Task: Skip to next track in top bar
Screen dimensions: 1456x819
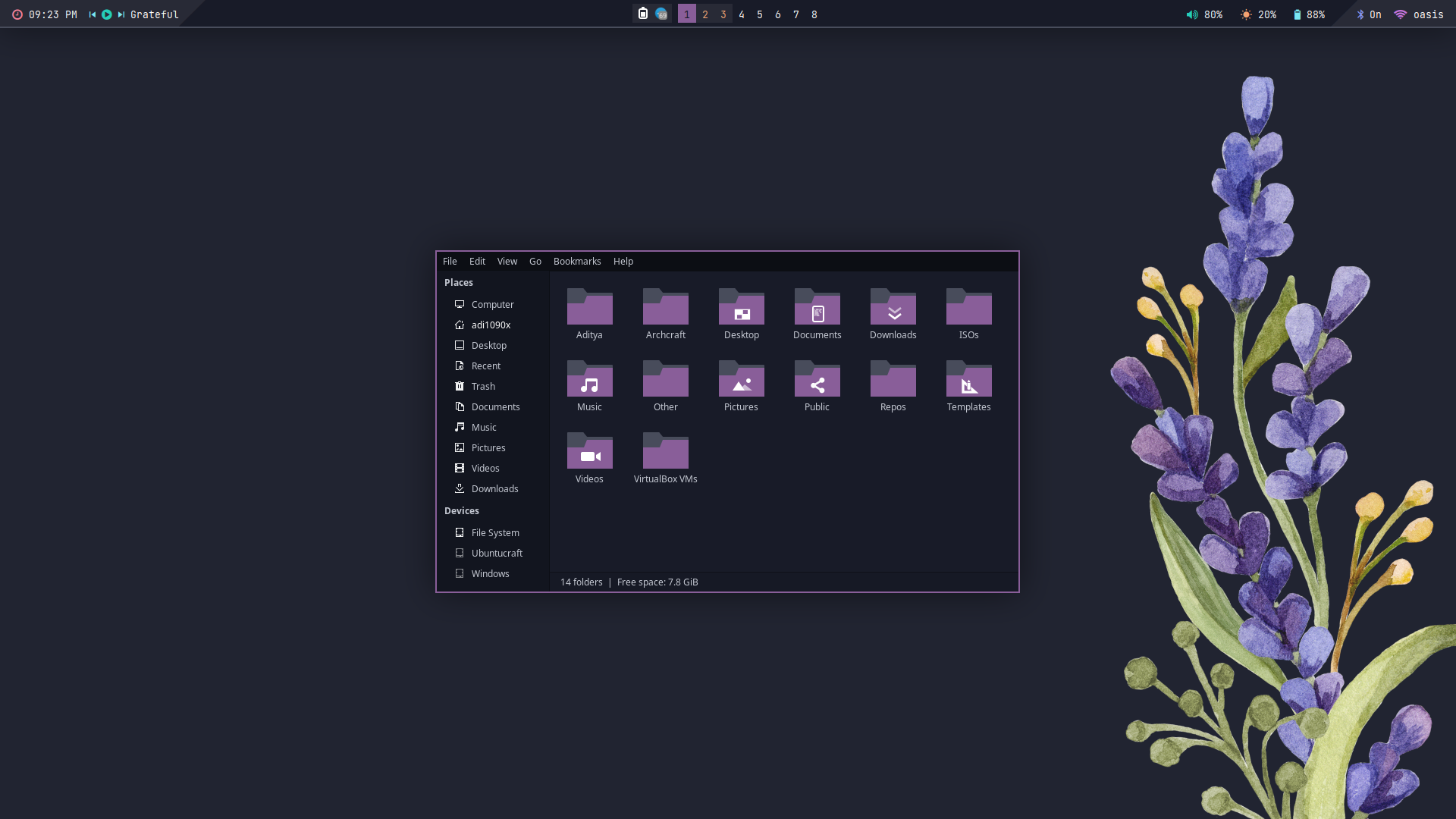Action: (x=121, y=14)
